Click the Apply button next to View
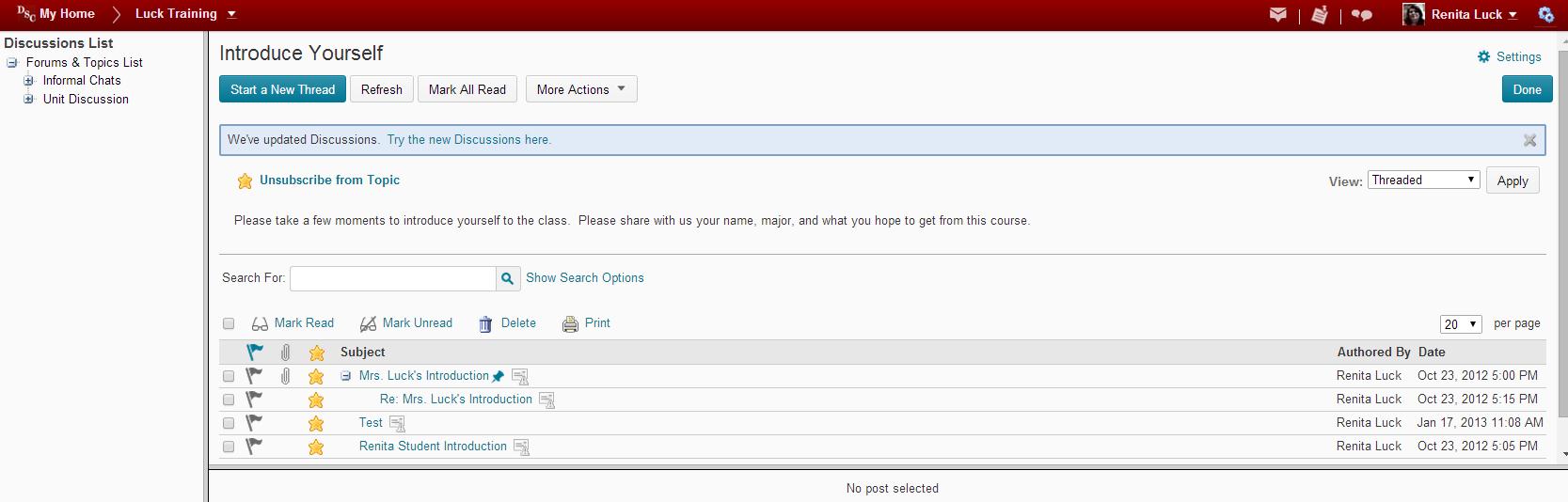This screenshot has height=502, width=1568. tap(1513, 180)
